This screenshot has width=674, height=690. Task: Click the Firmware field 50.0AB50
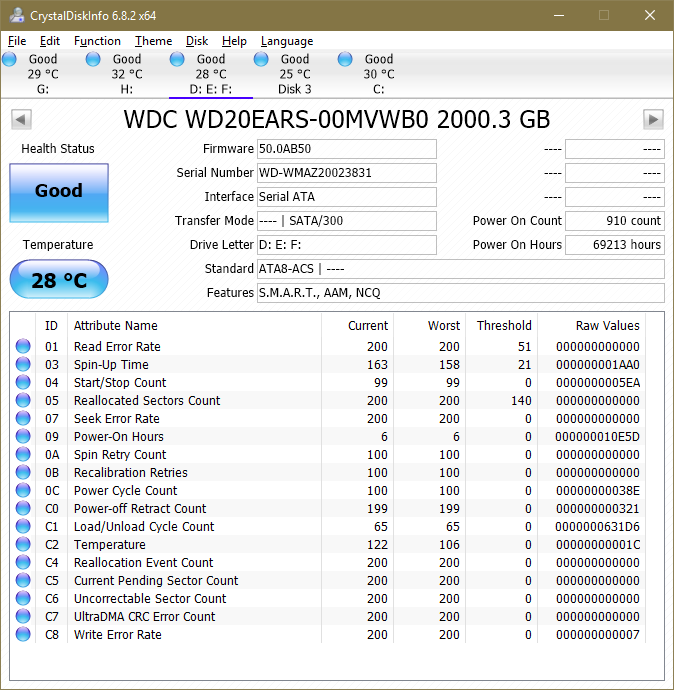point(347,149)
